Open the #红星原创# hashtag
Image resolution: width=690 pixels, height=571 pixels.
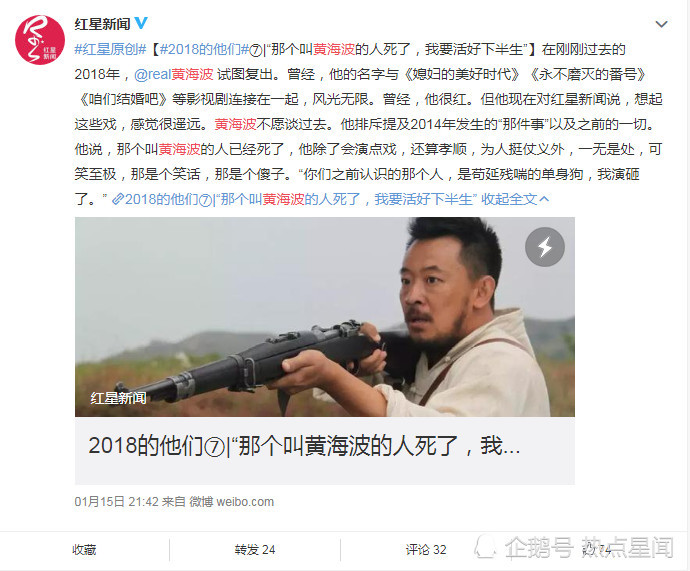110,49
